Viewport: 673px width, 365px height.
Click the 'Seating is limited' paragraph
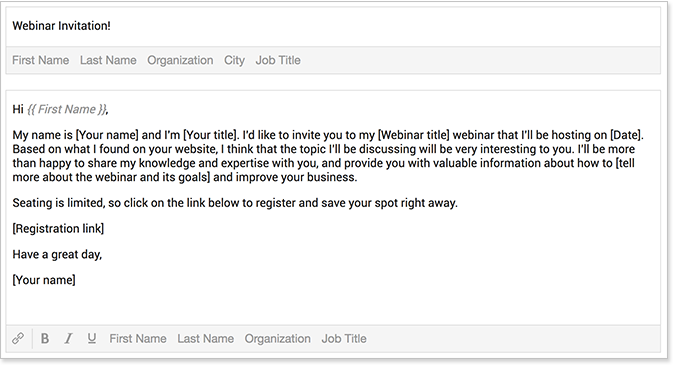235,203
